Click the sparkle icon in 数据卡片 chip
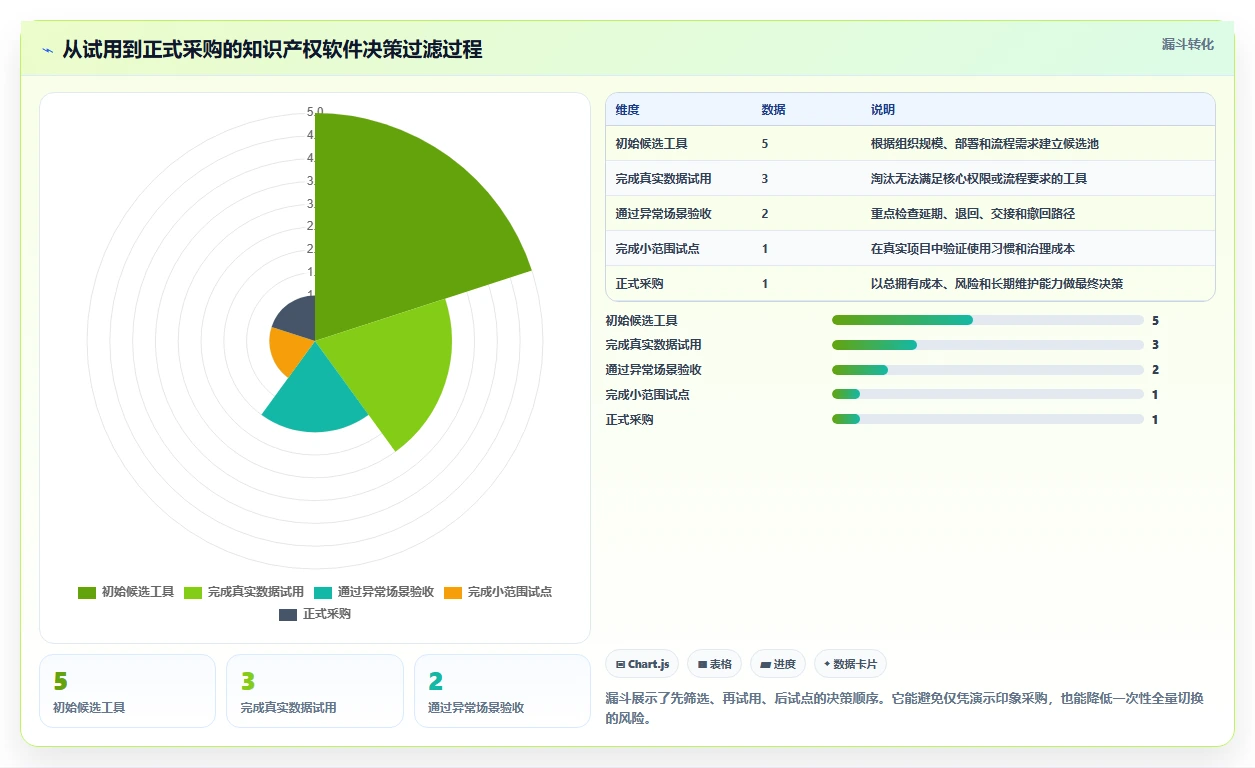Viewport: 1255px width, 768px height. tap(827, 664)
